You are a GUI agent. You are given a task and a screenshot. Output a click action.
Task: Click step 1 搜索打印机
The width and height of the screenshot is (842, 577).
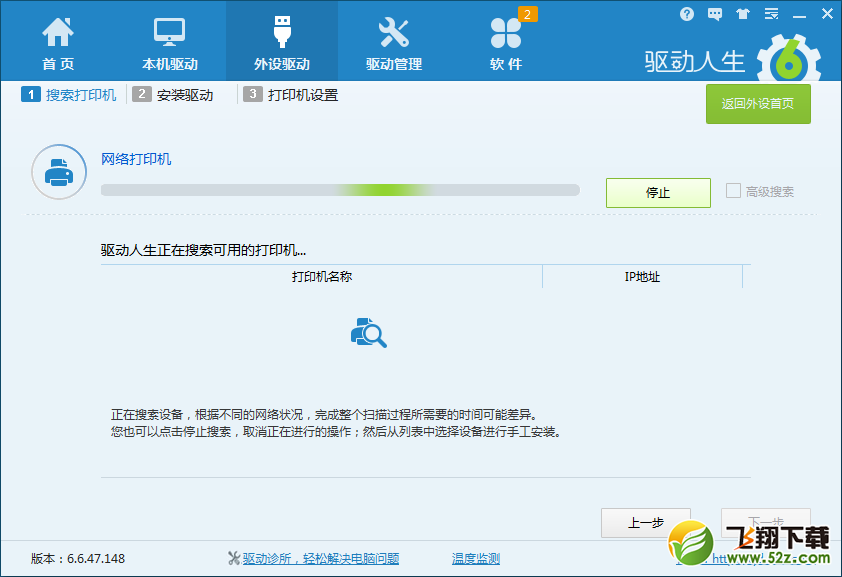coord(69,95)
